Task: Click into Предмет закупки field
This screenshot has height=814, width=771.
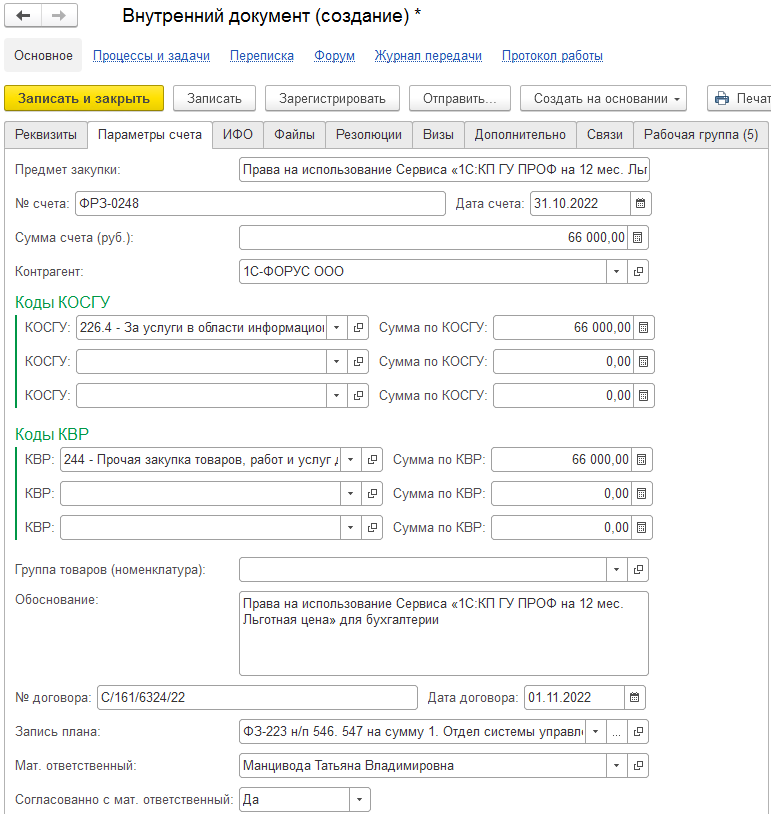Action: pos(444,170)
